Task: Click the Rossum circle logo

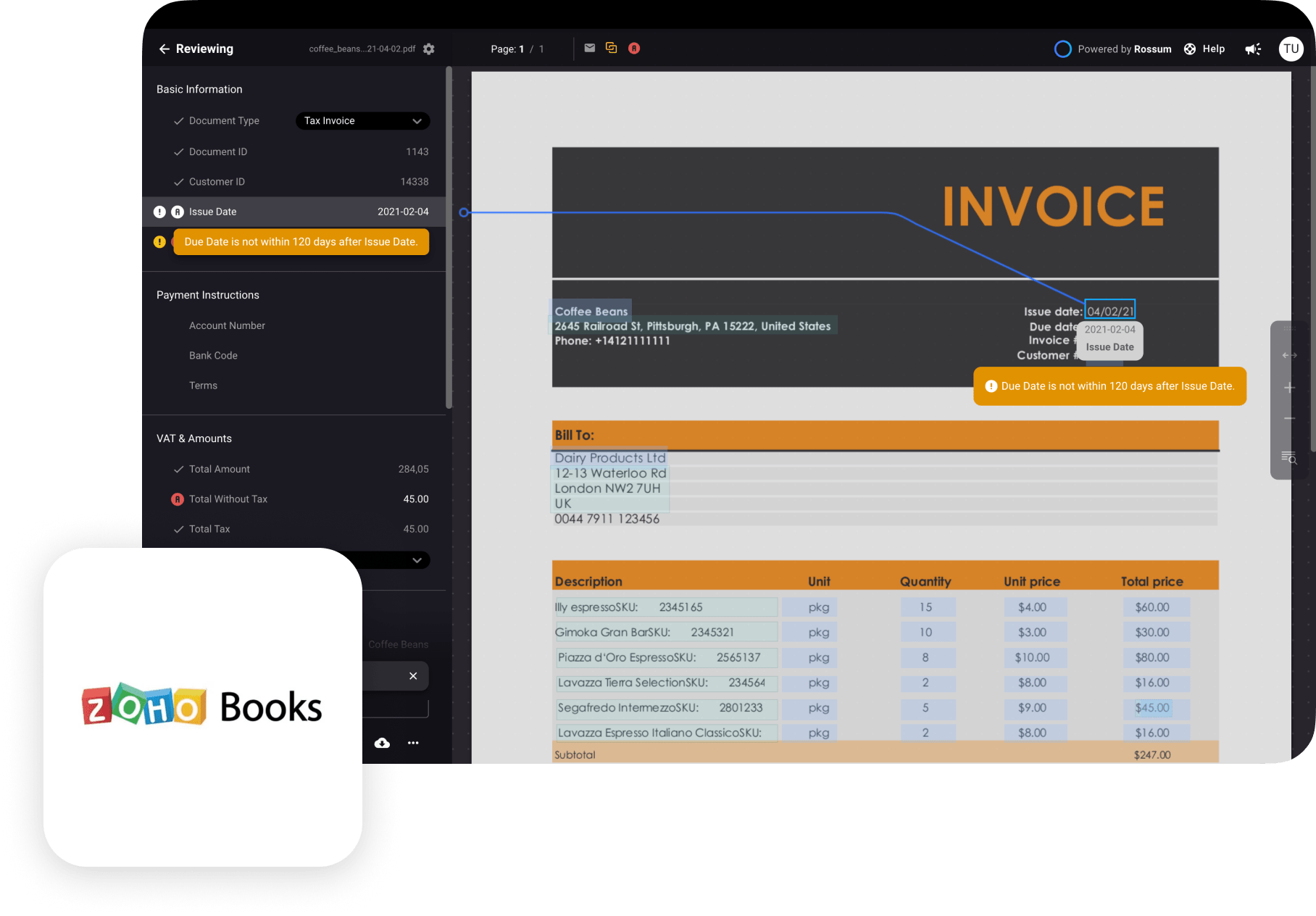Action: (1062, 49)
